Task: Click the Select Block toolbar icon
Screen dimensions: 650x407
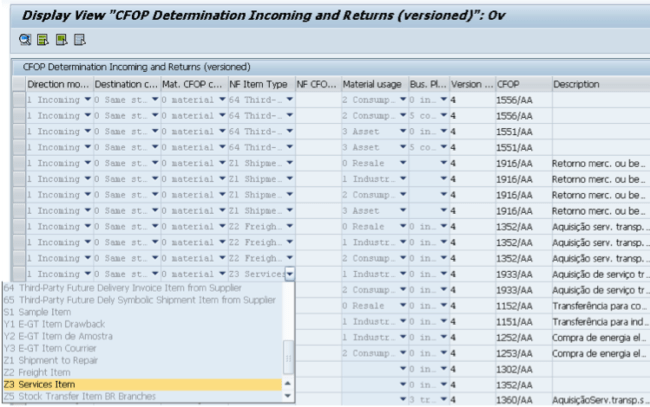Action: point(61,40)
